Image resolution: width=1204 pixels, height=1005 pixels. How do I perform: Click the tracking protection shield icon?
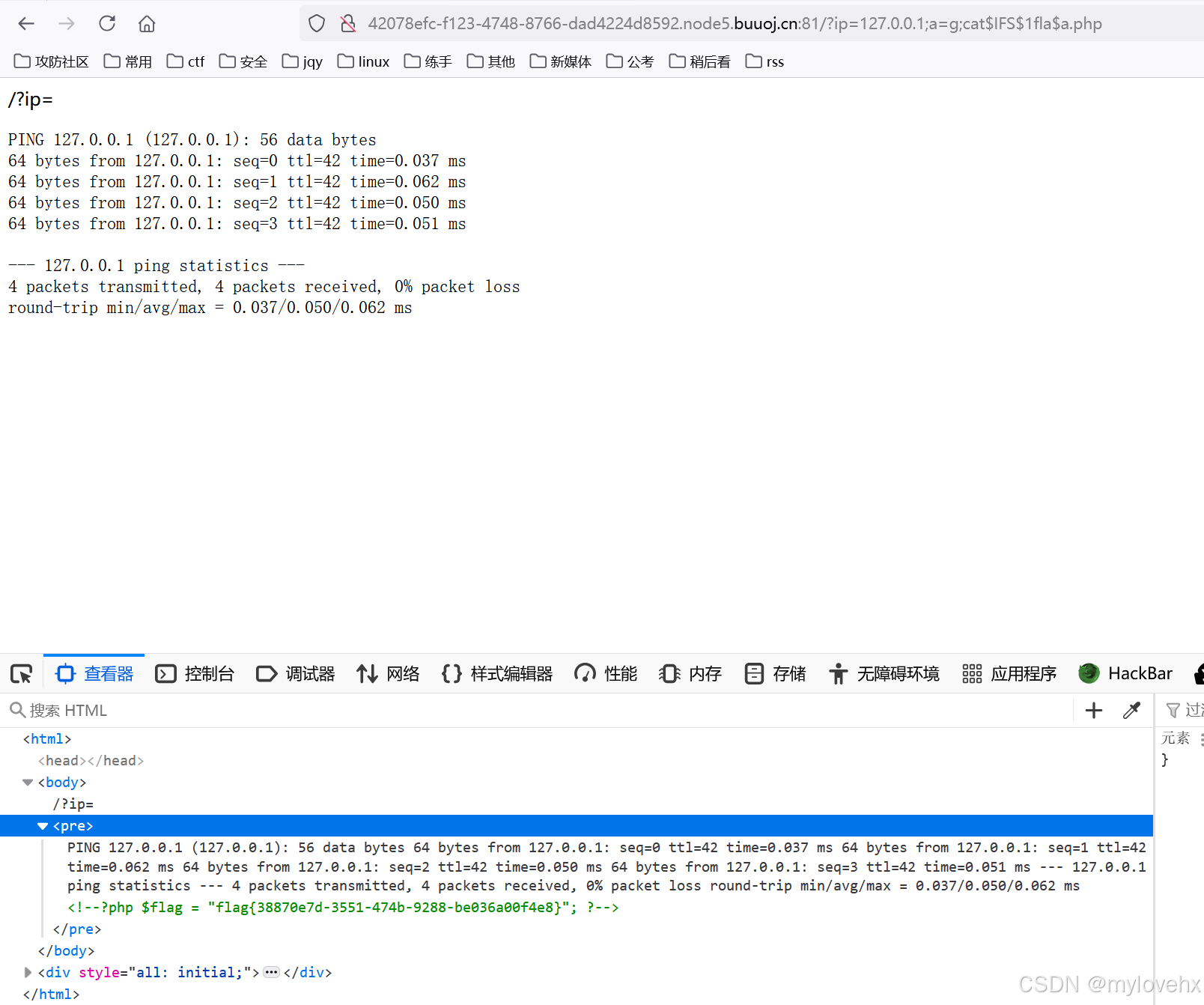tap(316, 23)
